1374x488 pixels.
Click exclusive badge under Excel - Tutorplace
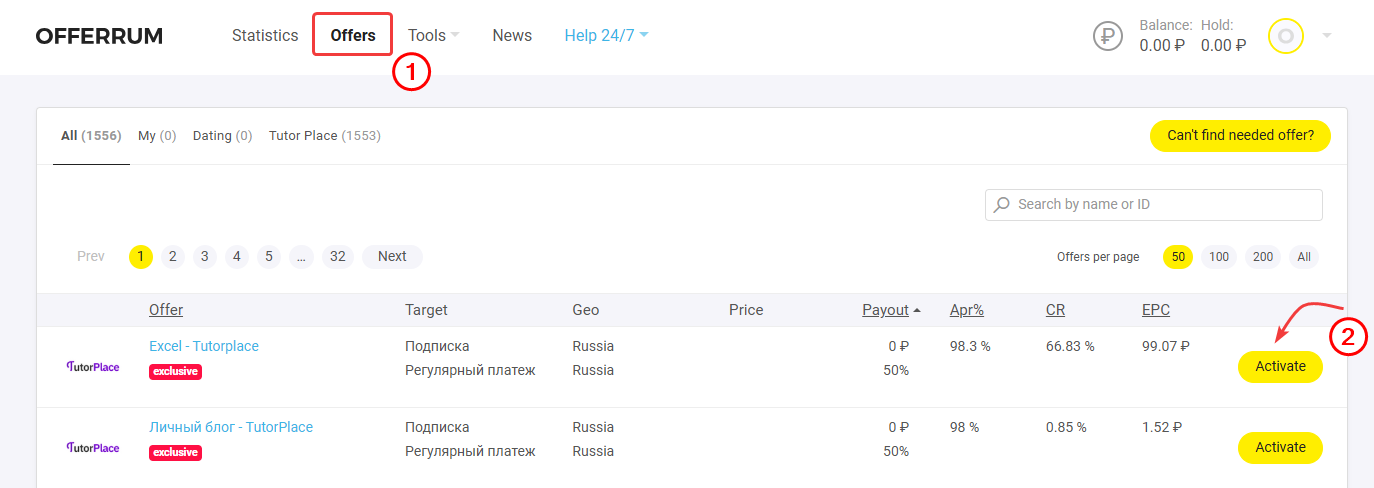coord(175,372)
